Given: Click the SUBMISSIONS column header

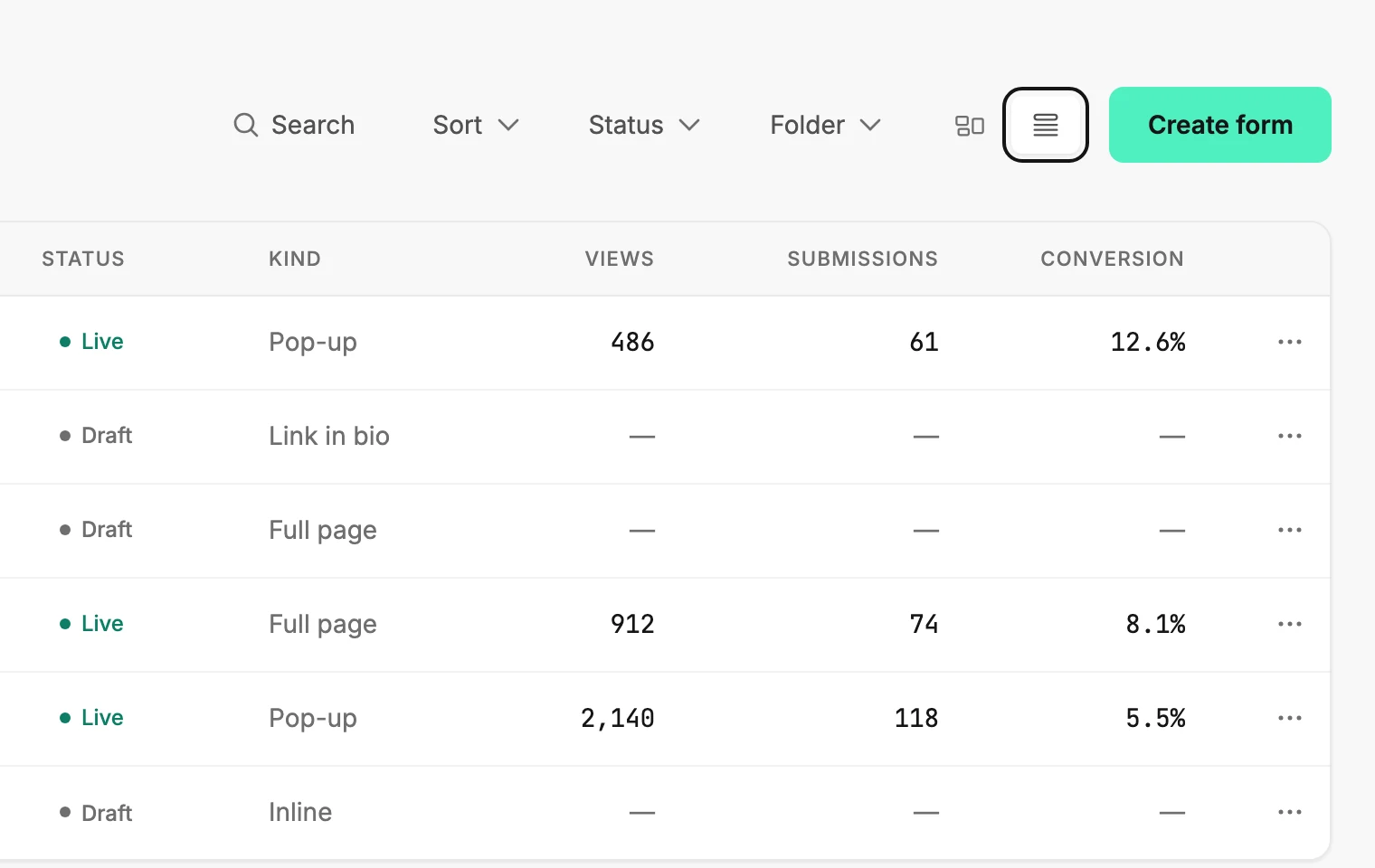Looking at the screenshot, I should click(863, 259).
